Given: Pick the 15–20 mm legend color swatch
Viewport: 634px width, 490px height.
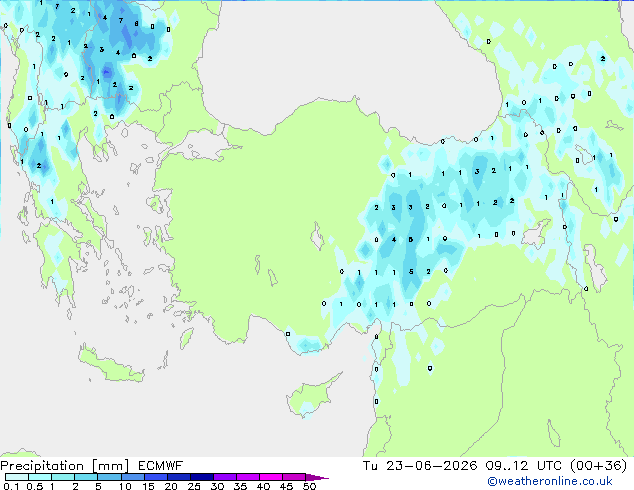Looking at the screenshot, I should pyautogui.click(x=155, y=477).
